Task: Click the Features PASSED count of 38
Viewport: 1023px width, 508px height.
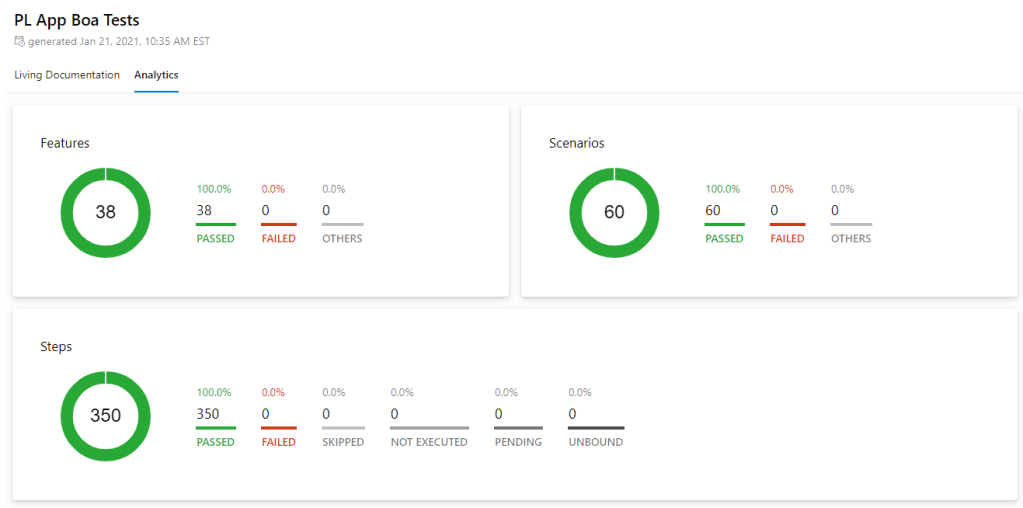Action: [x=204, y=211]
